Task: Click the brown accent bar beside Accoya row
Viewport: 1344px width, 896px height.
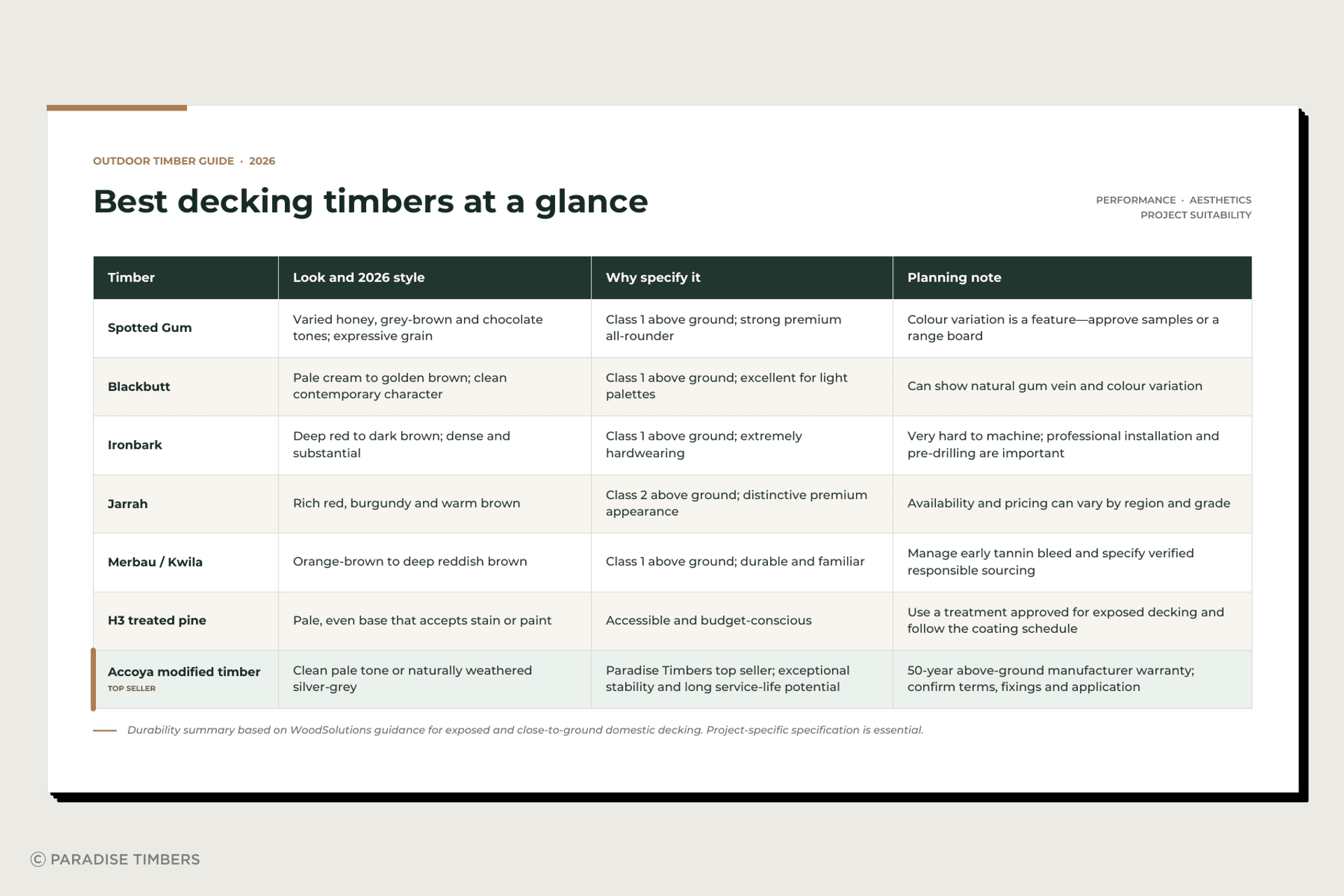Action: pos(93,680)
